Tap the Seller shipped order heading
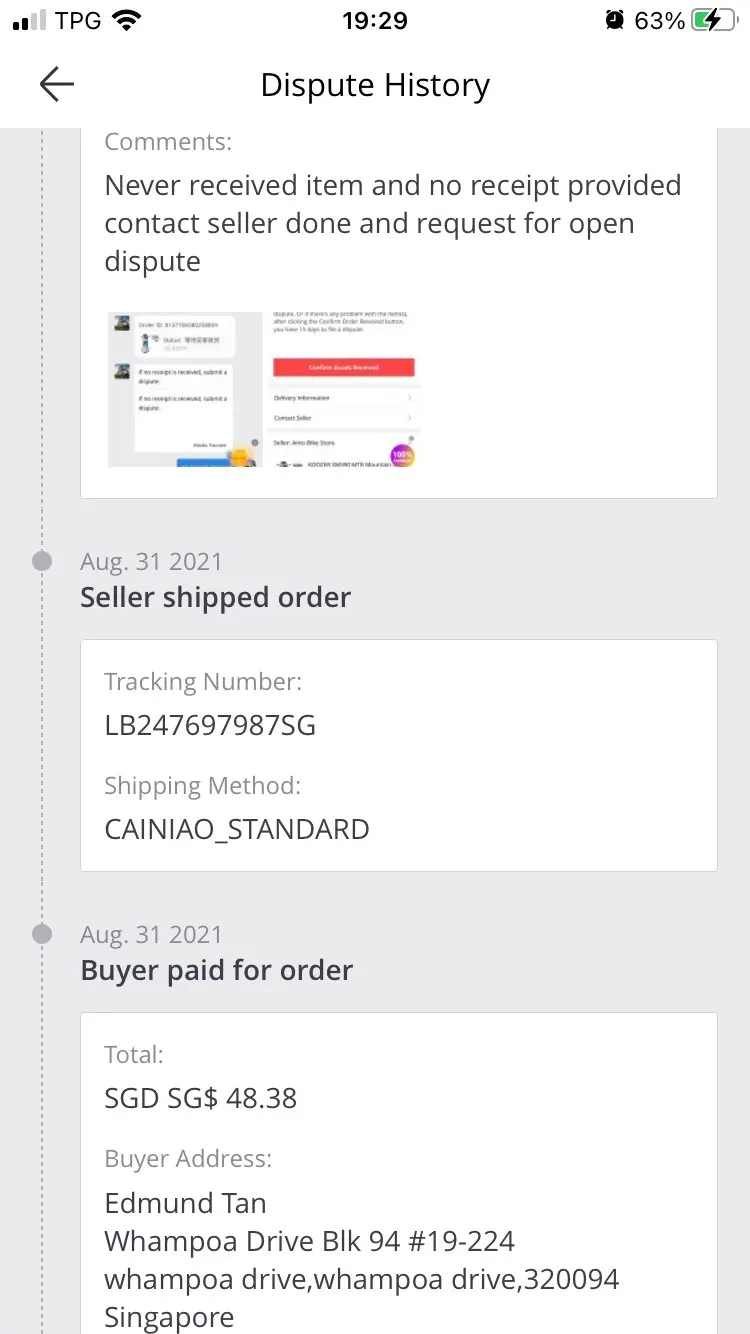 point(216,597)
